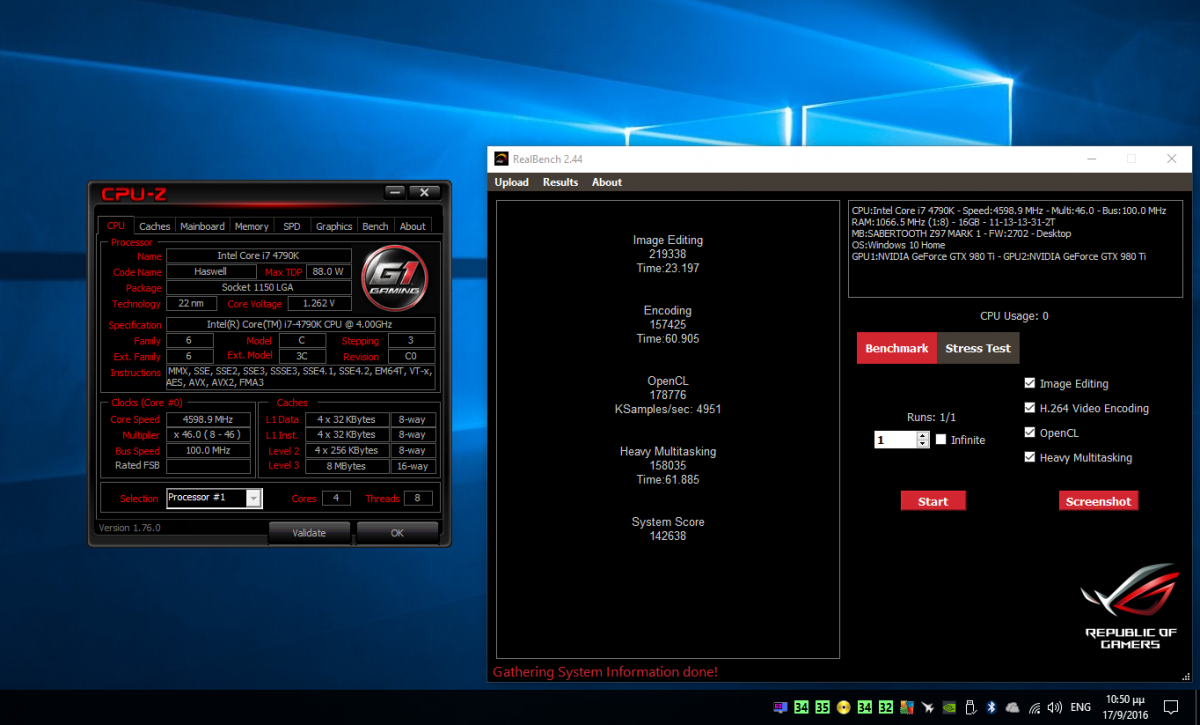Click the Validate button in CPU-Z
Viewport: 1200px width, 725px height.
point(309,533)
